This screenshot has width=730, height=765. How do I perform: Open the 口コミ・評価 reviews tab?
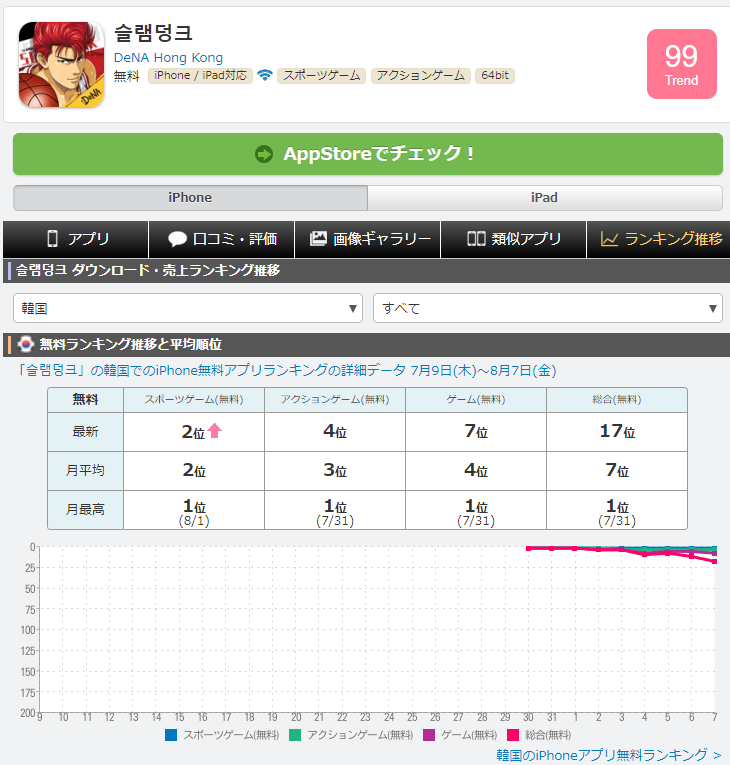pos(222,239)
